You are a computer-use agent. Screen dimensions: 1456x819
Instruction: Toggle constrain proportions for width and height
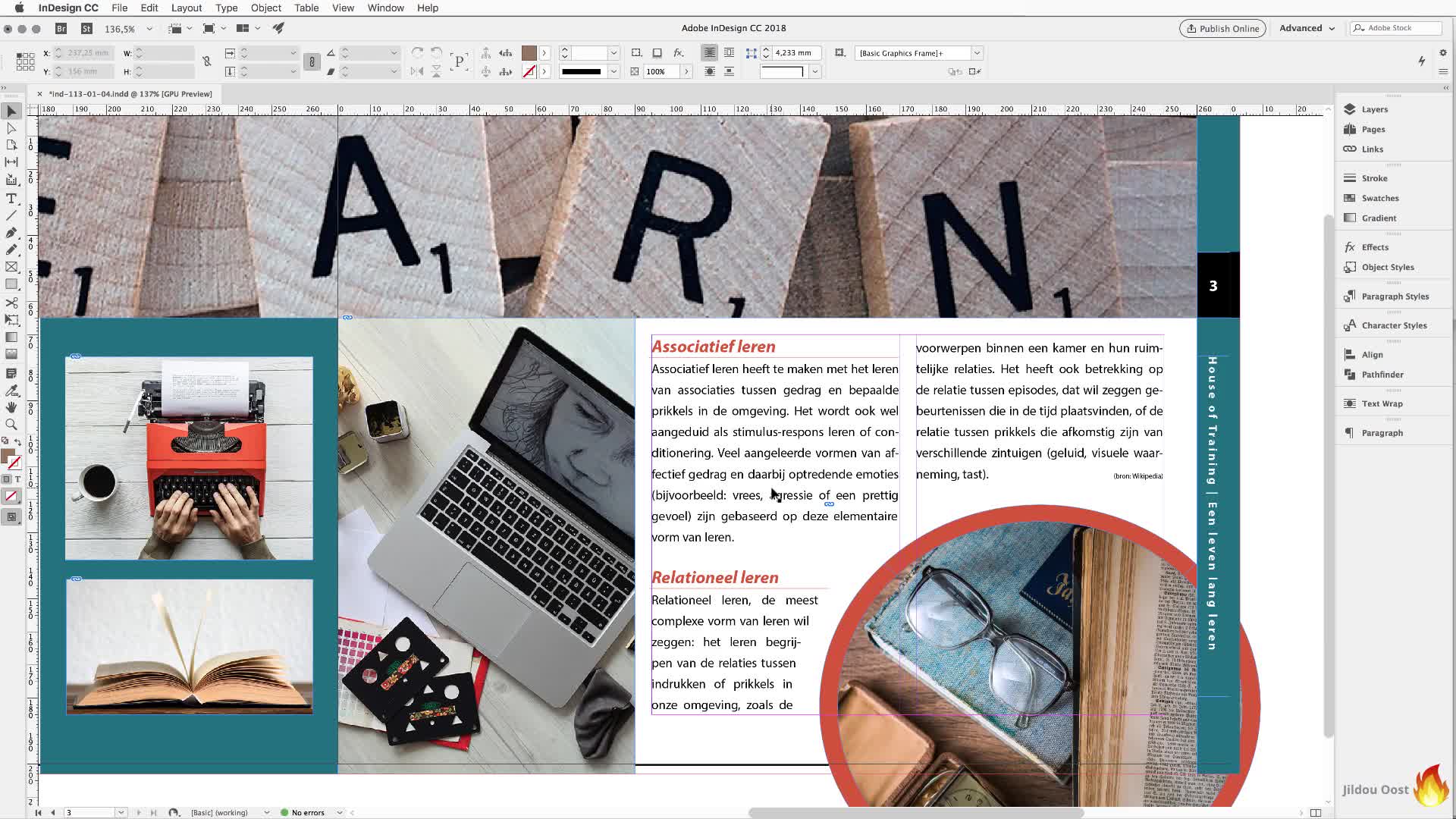pos(206,61)
